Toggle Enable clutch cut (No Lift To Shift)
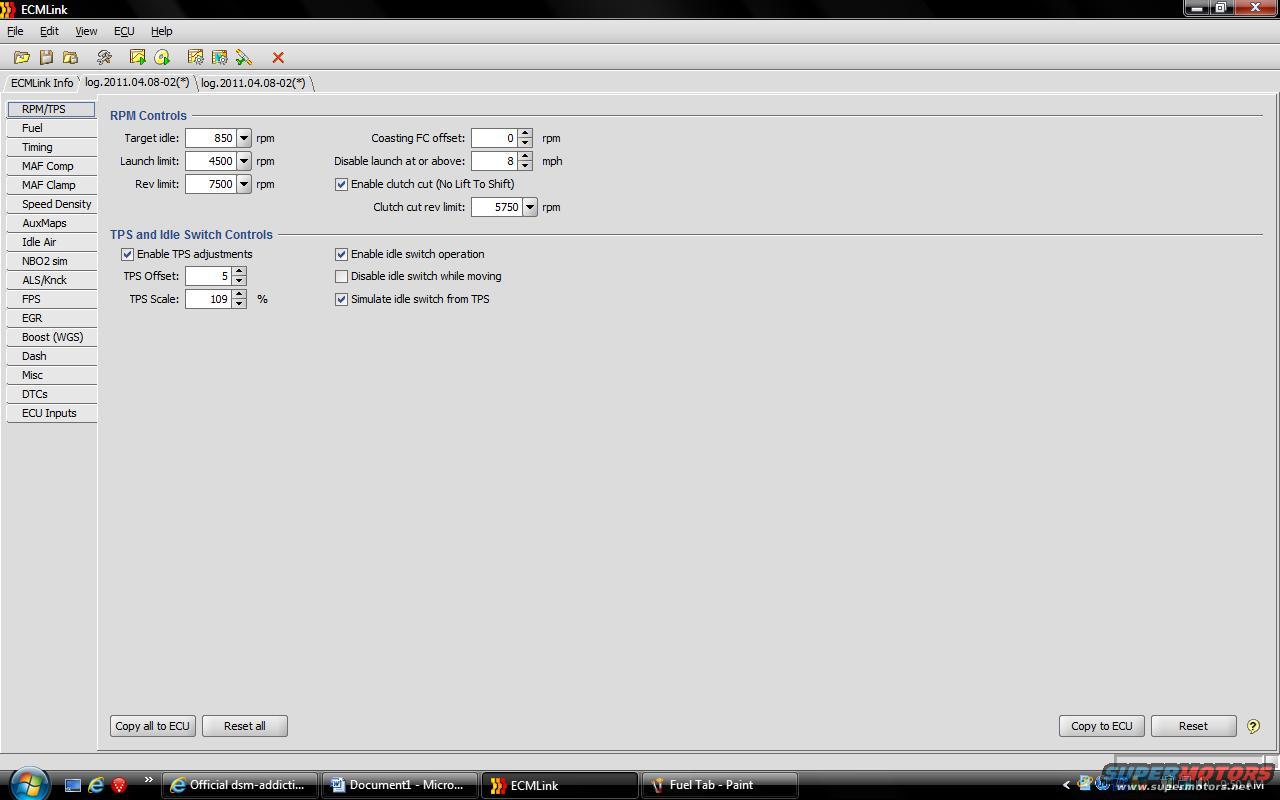This screenshot has width=1280, height=800. [341, 184]
